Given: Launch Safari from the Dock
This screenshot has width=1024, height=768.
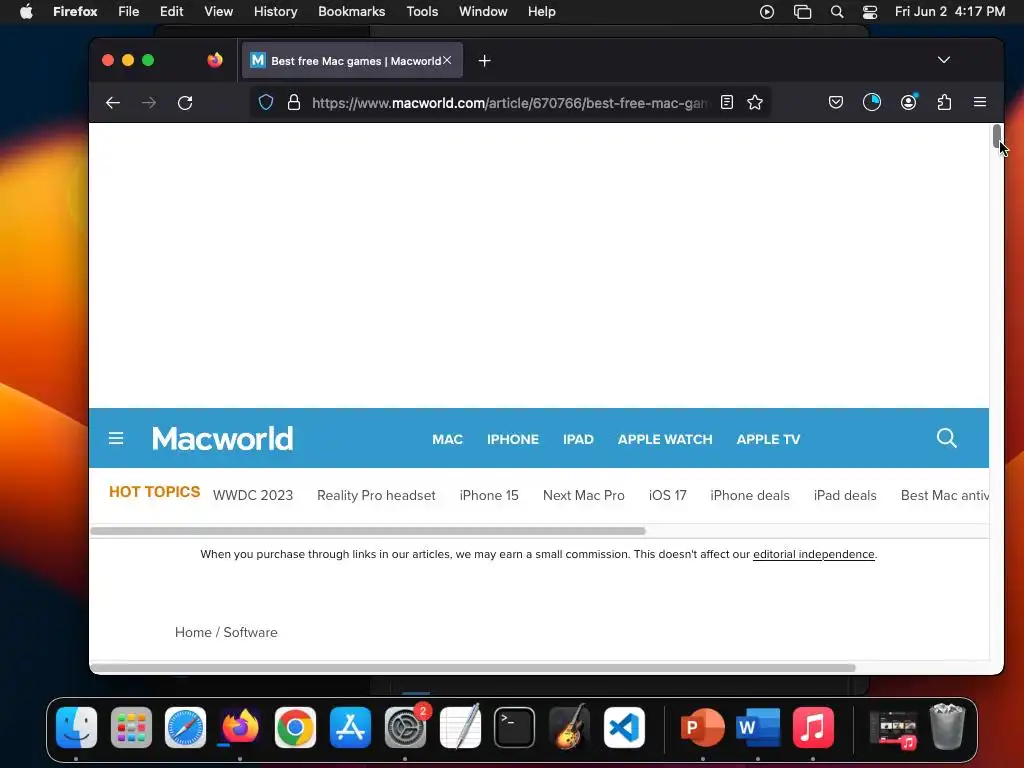Looking at the screenshot, I should pyautogui.click(x=185, y=727).
